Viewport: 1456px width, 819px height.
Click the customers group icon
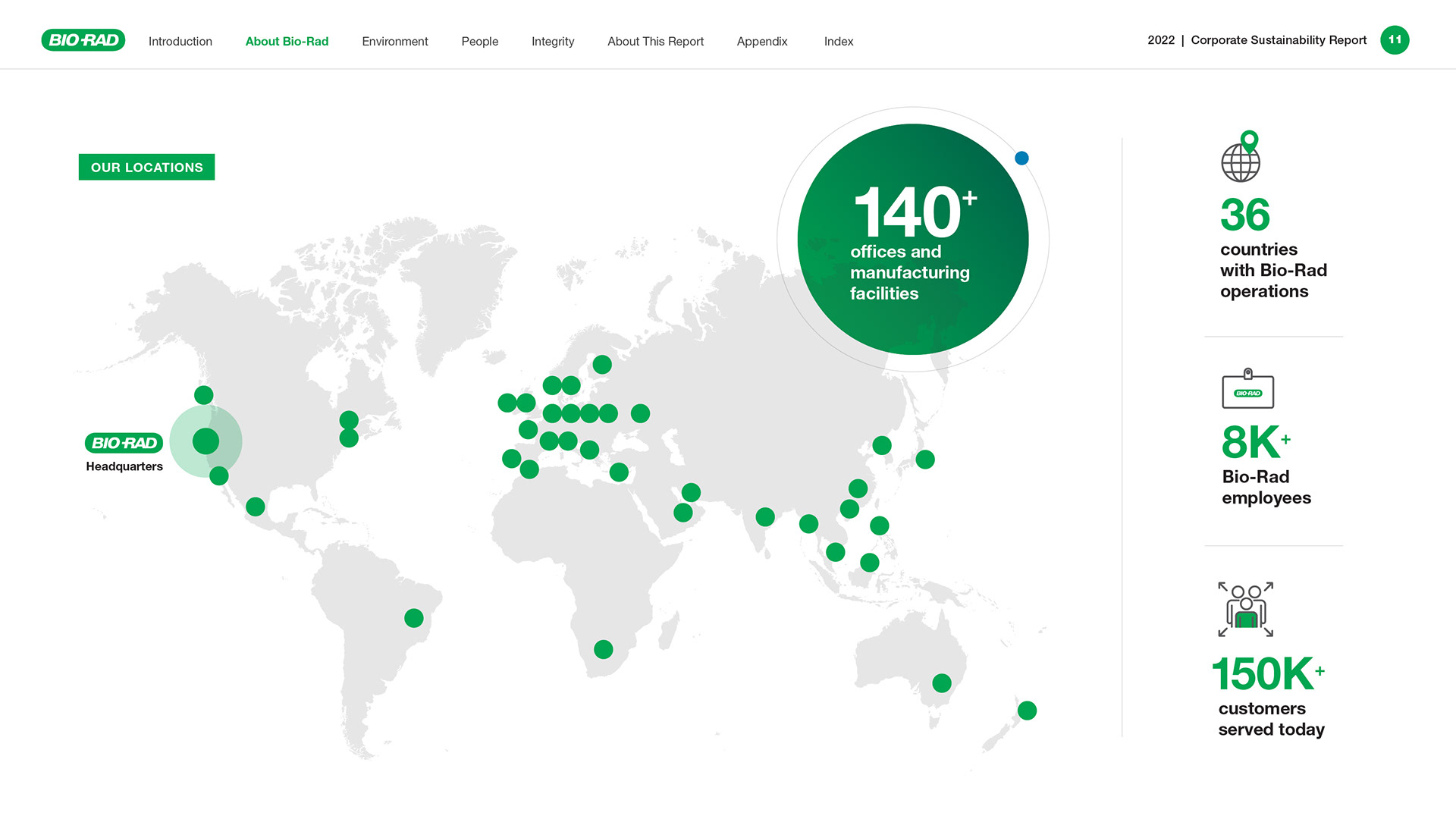tap(1245, 609)
